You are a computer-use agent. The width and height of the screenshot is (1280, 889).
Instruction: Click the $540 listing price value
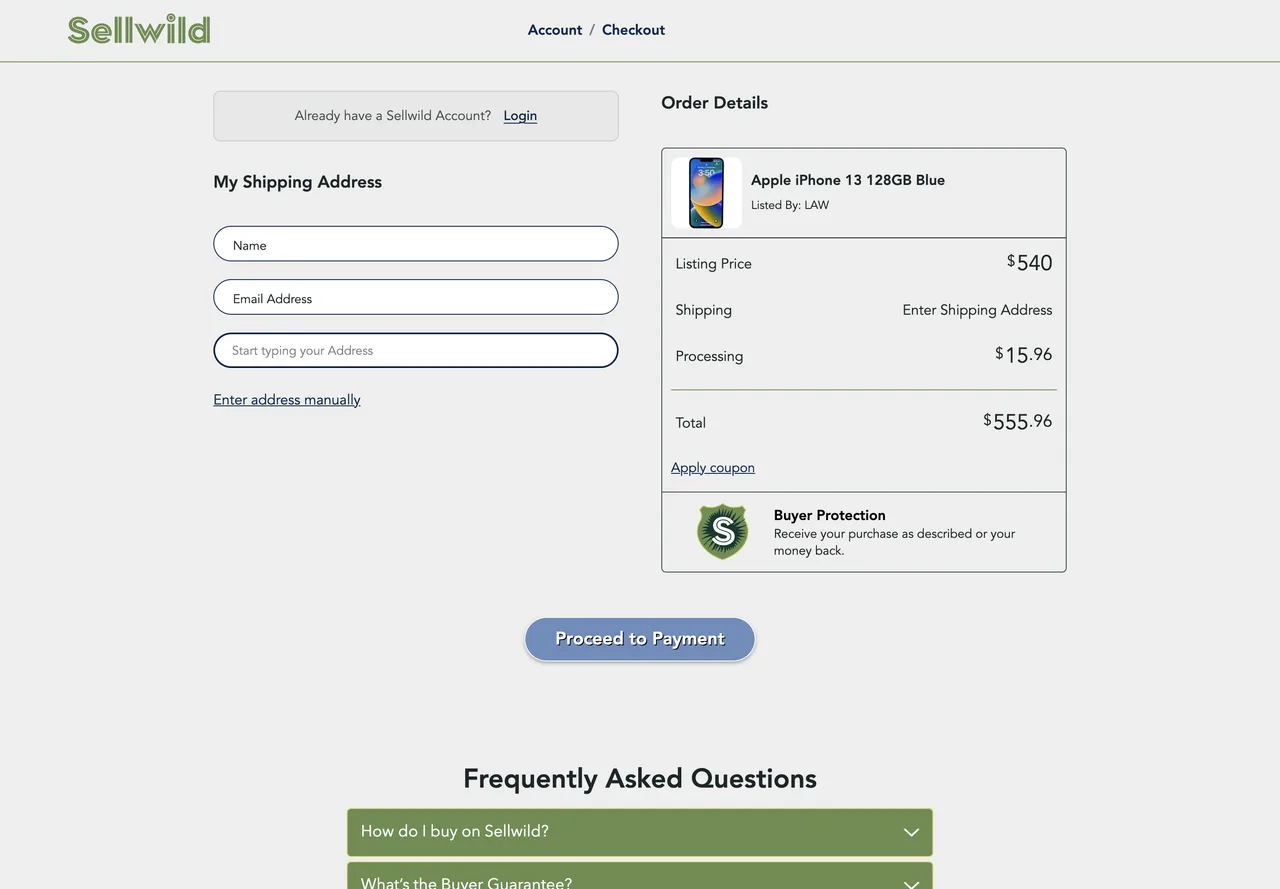tap(1030, 263)
